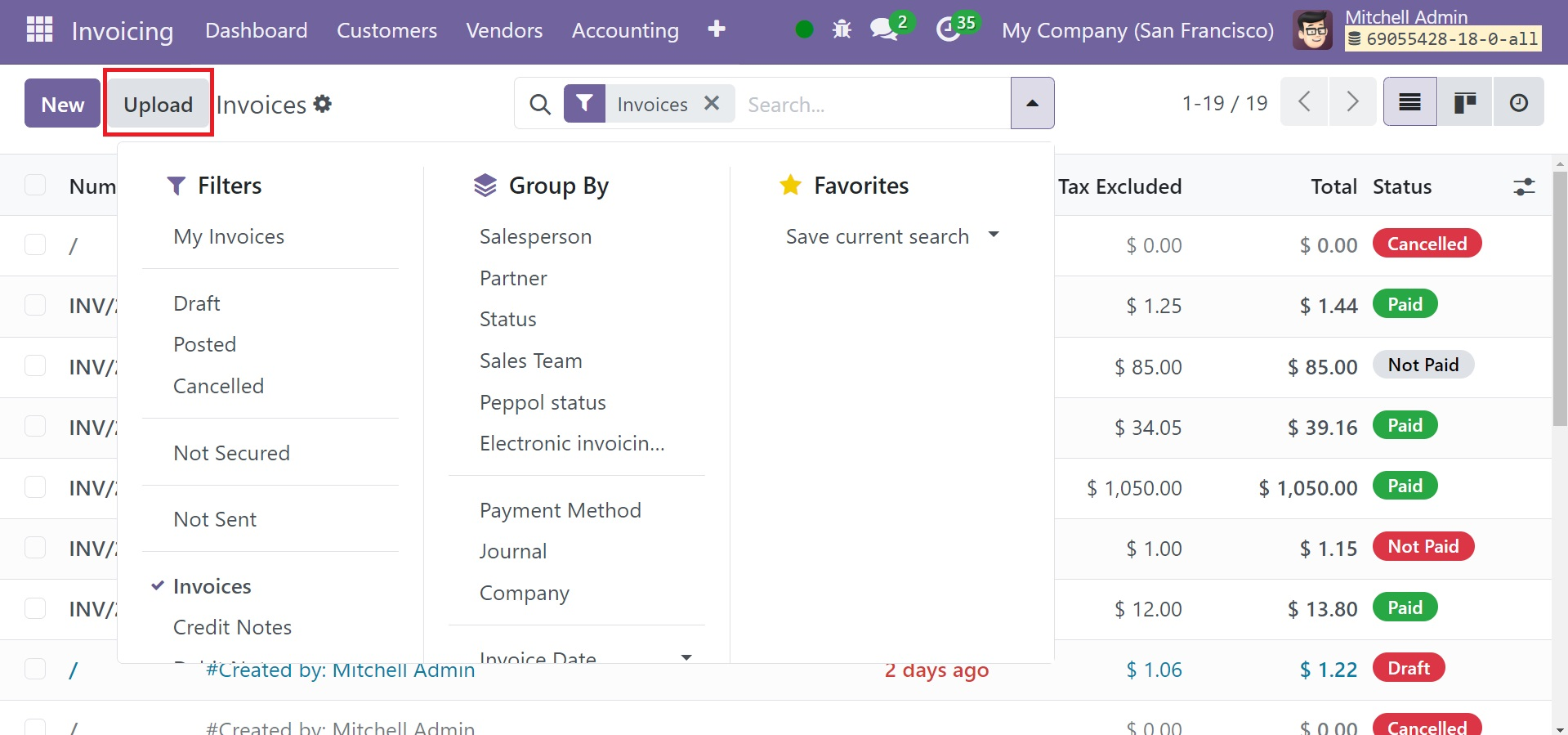Sort by Total column header

click(1333, 186)
